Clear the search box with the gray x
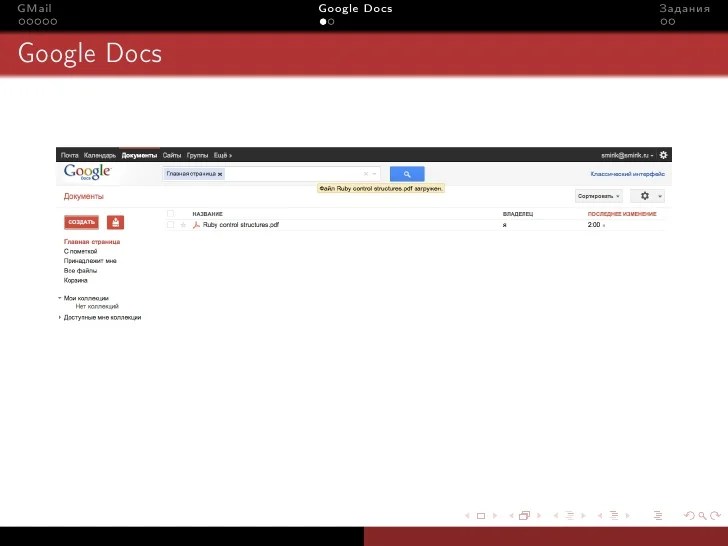728x546 pixels. (x=366, y=174)
